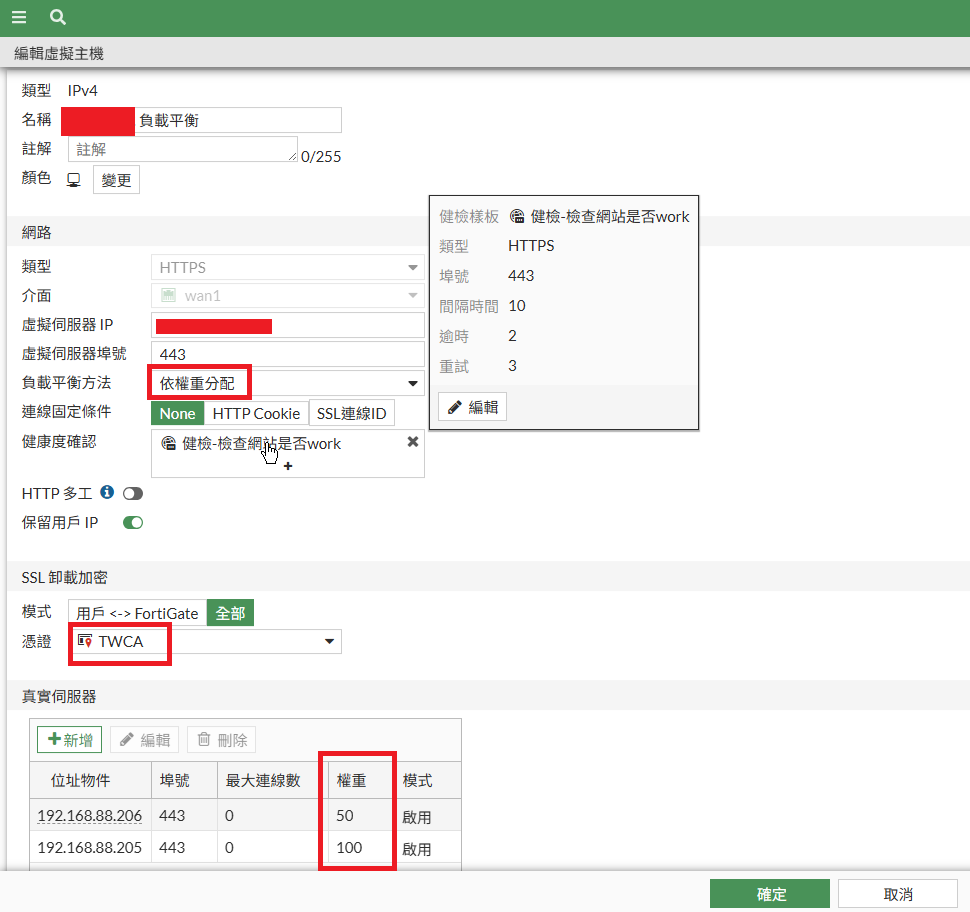970x912 pixels.
Task: Click the search magnifier icon
Action: (58, 17)
